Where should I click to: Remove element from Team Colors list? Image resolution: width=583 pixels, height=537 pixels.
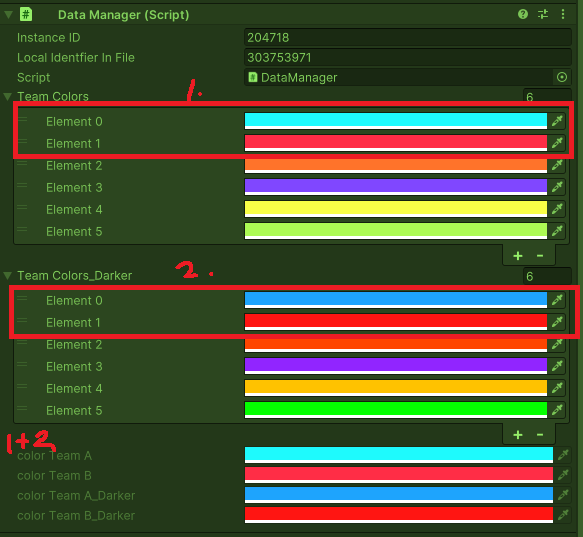pyautogui.click(x=540, y=256)
